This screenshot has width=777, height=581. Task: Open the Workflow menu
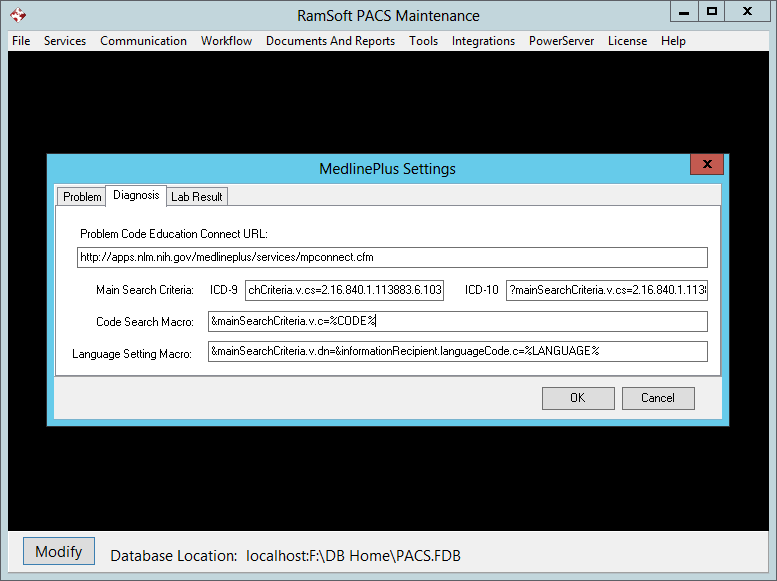click(x=226, y=41)
